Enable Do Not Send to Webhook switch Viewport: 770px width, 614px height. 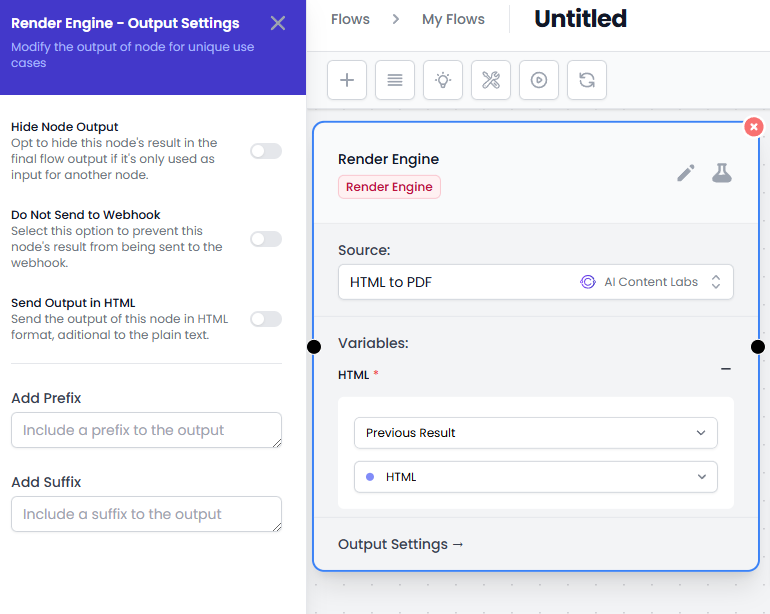tap(266, 239)
